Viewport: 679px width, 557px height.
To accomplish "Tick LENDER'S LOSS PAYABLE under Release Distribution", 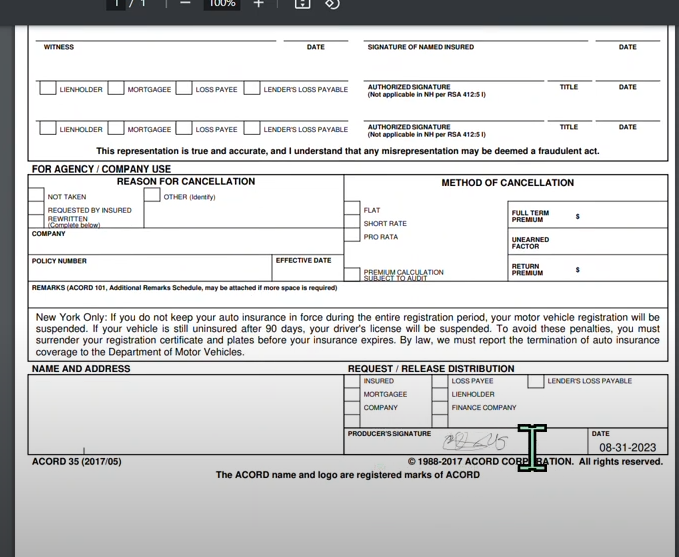I will [536, 381].
